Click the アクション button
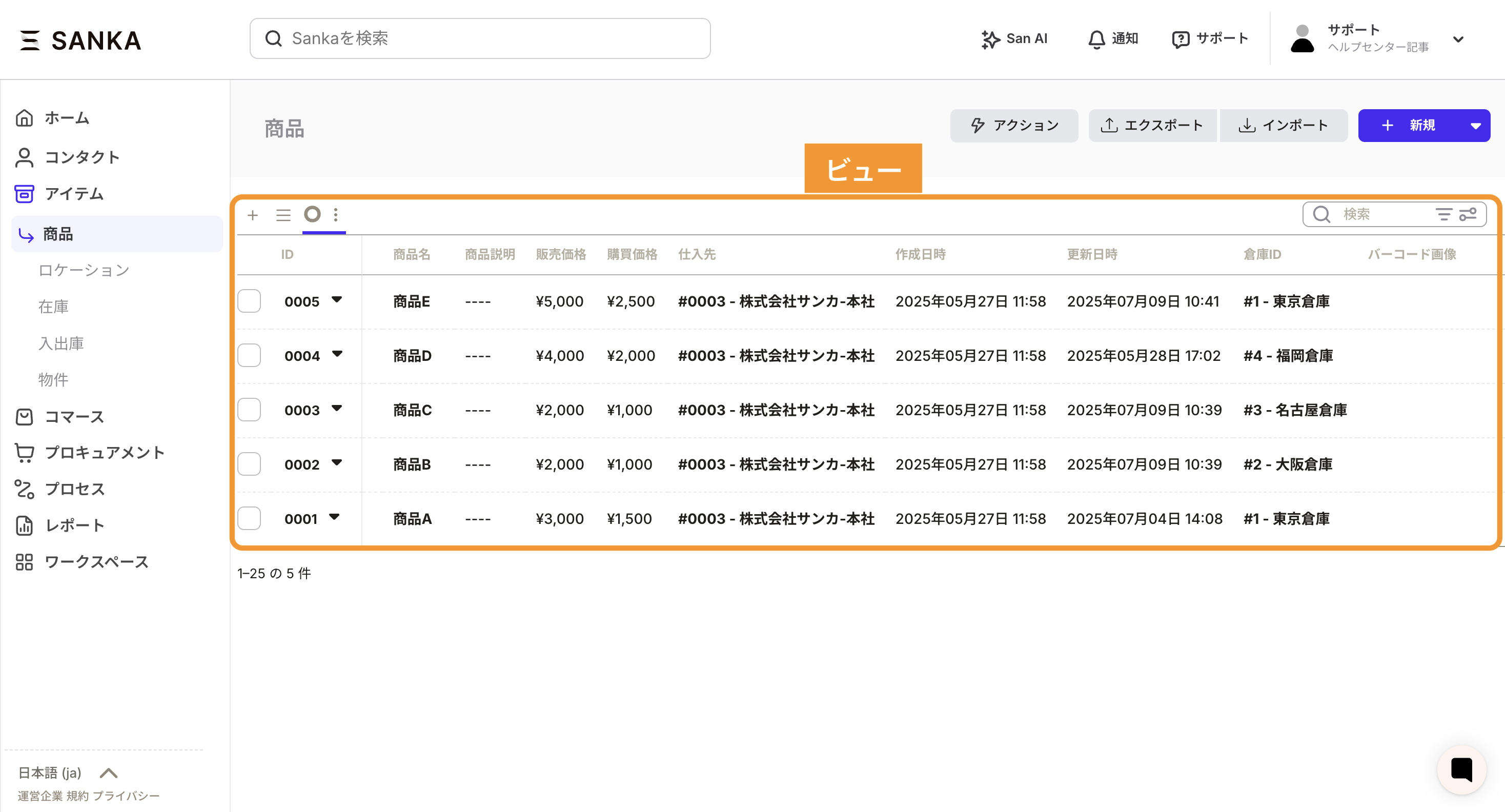This screenshot has width=1505, height=812. (1013, 126)
